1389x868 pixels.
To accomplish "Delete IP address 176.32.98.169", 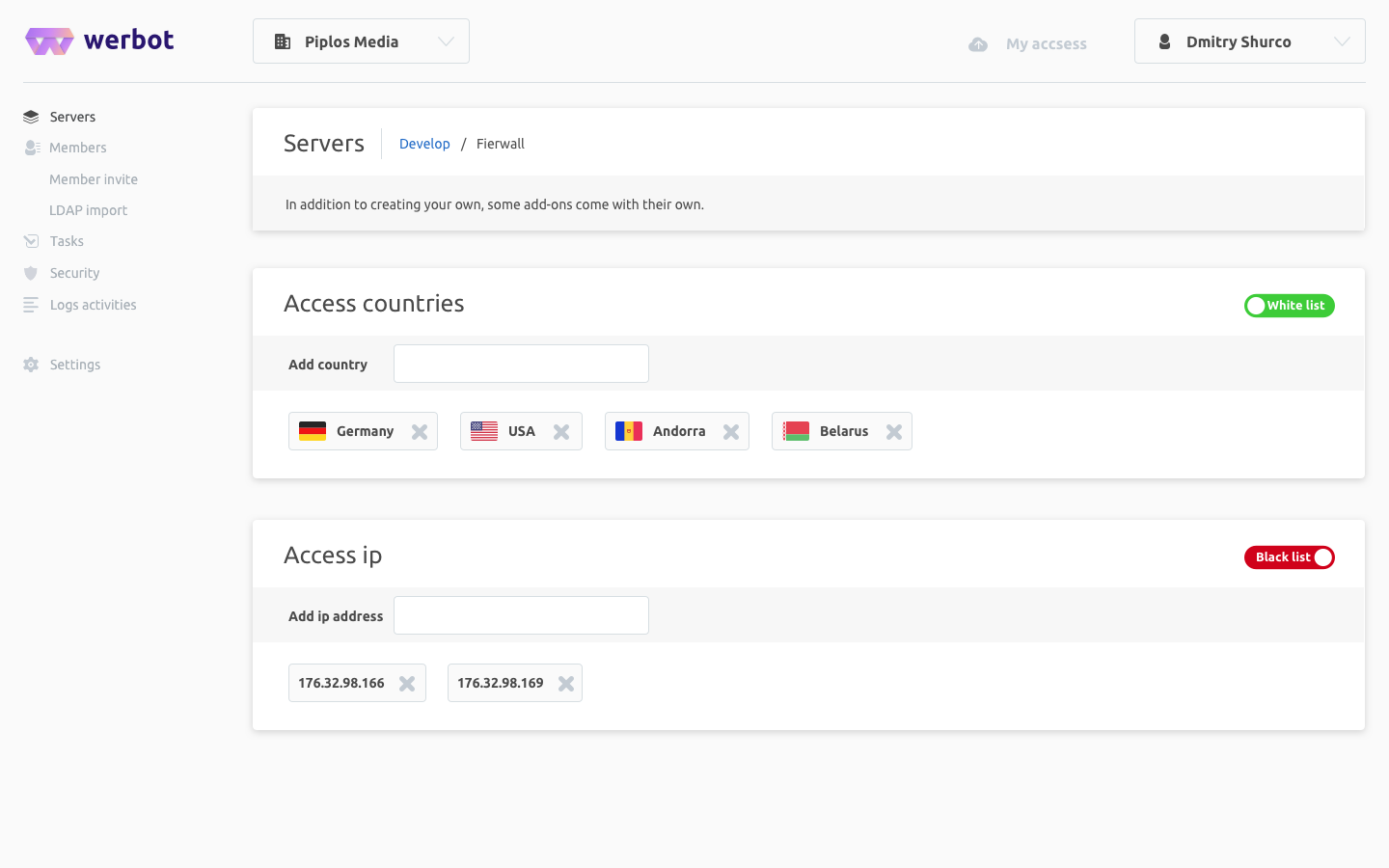I will 566,684.
